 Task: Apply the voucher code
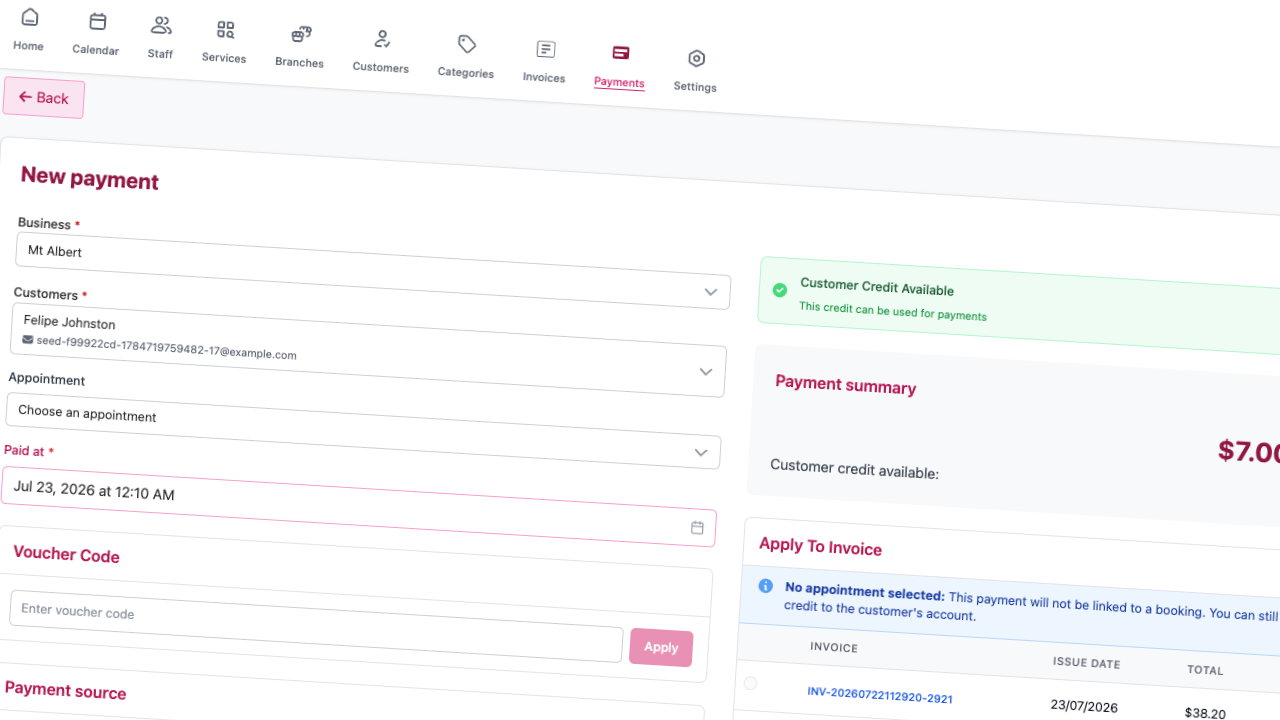(661, 647)
